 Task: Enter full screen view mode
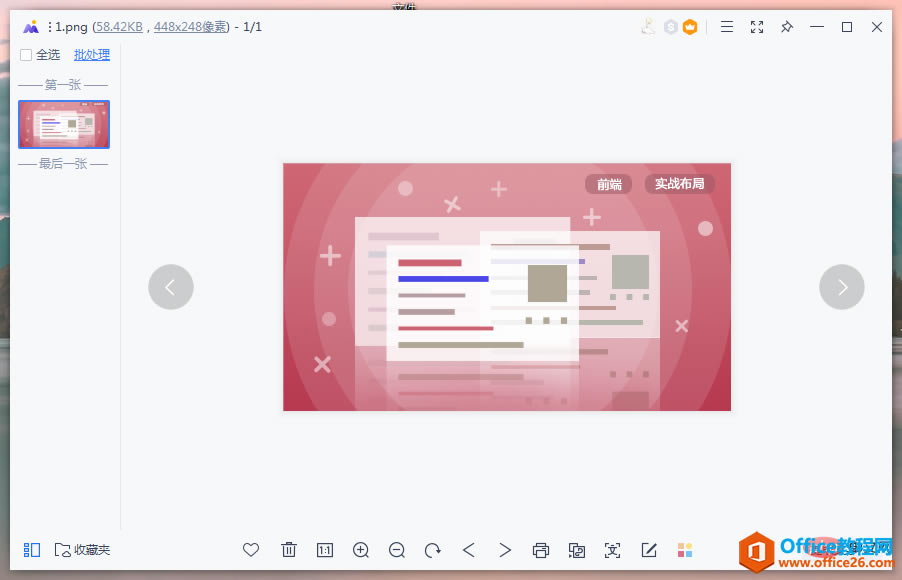pyautogui.click(x=757, y=26)
